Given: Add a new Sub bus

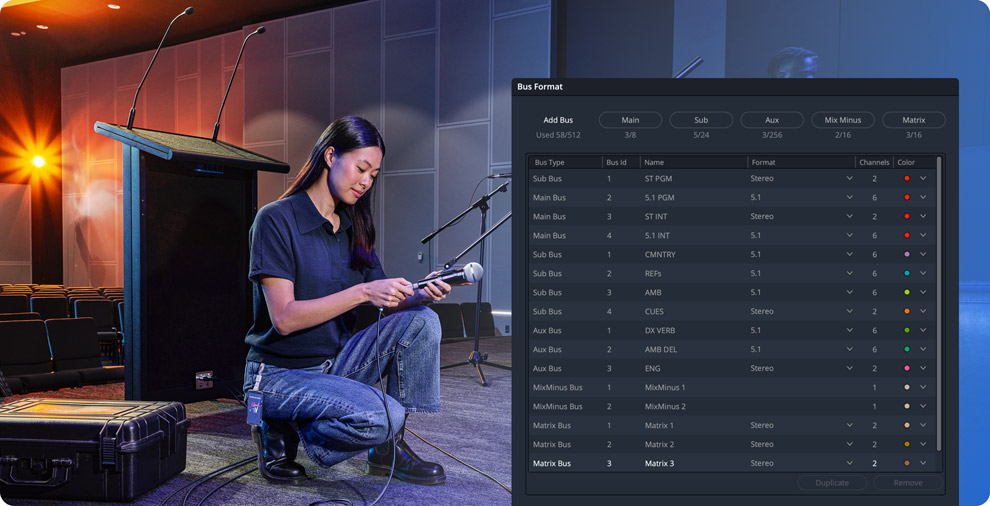Looking at the screenshot, I should 701,120.
